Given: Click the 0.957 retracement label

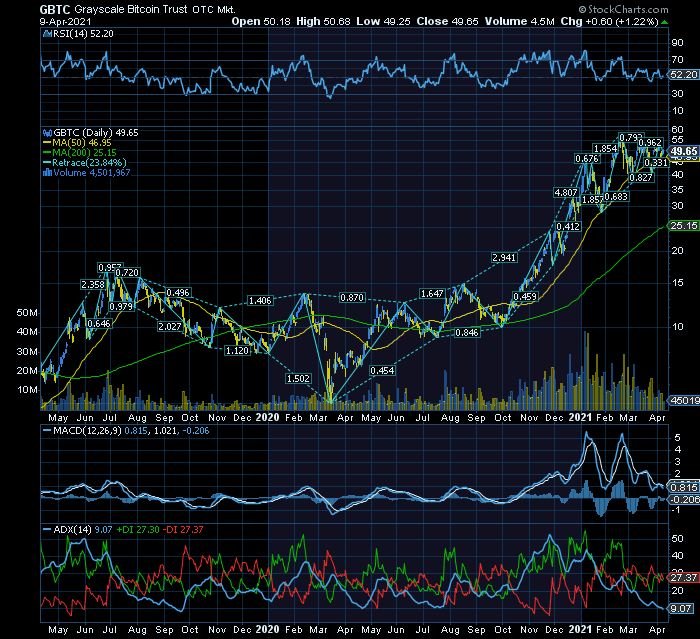Looking at the screenshot, I should click(110, 267).
